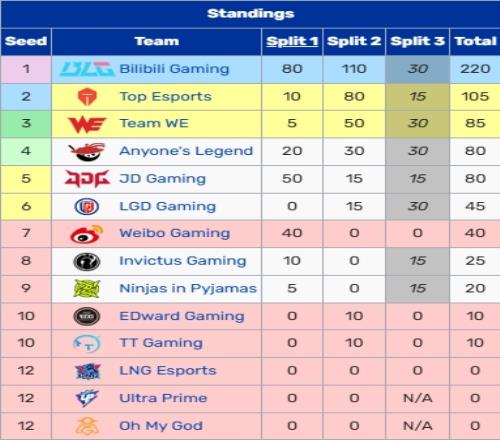The height and width of the screenshot is (440, 500).
Task: Select the Split 3 column header
Action: point(417,41)
